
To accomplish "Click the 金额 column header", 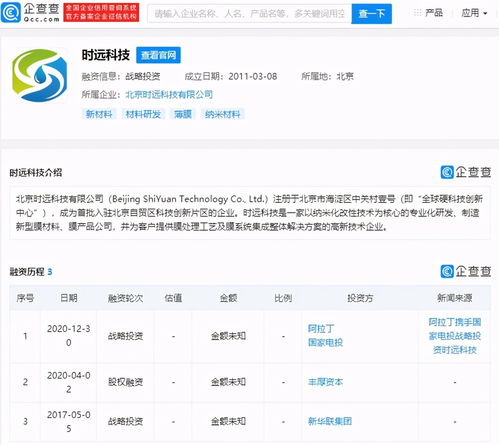I will (228, 298).
